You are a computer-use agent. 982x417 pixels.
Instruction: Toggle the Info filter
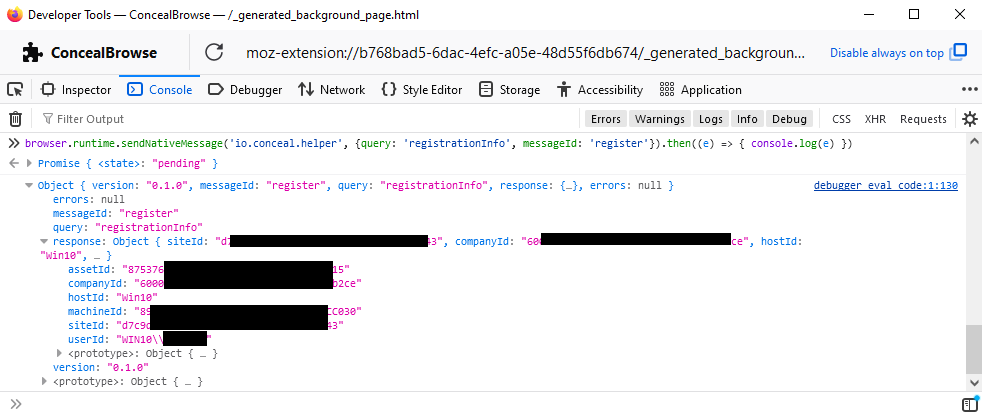click(x=747, y=119)
